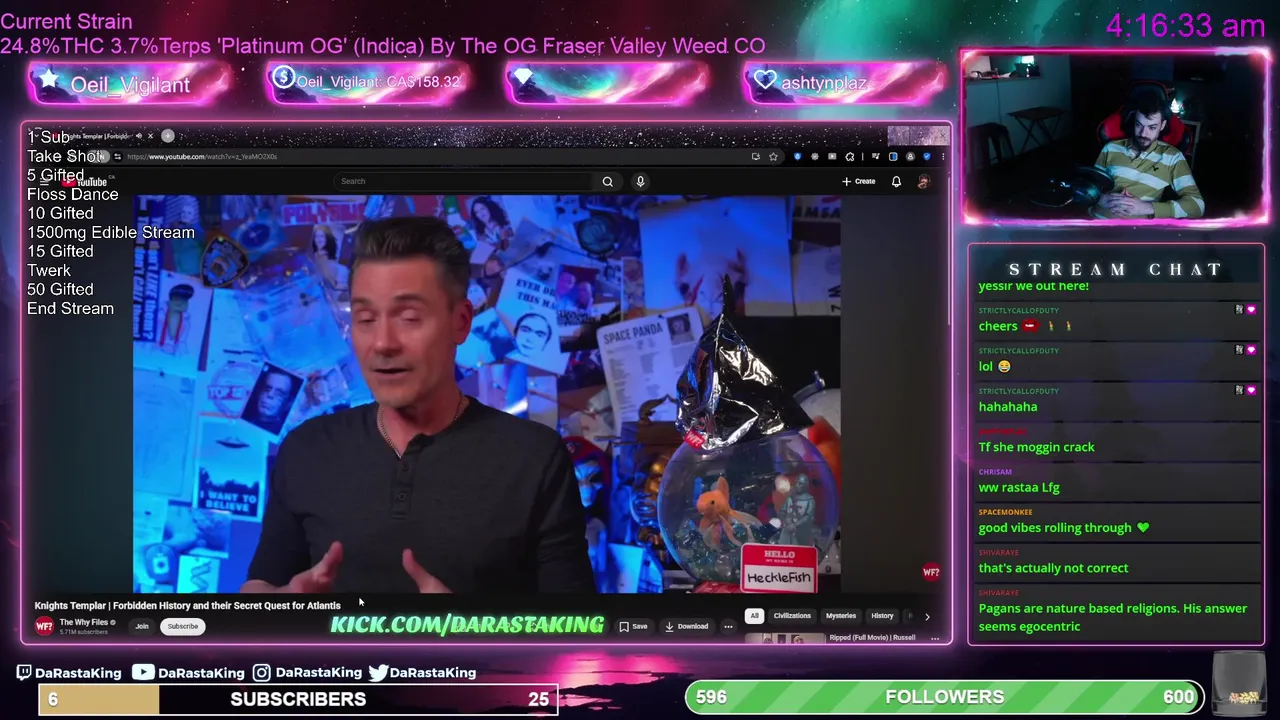Click into the YouTube search field

click(465, 182)
